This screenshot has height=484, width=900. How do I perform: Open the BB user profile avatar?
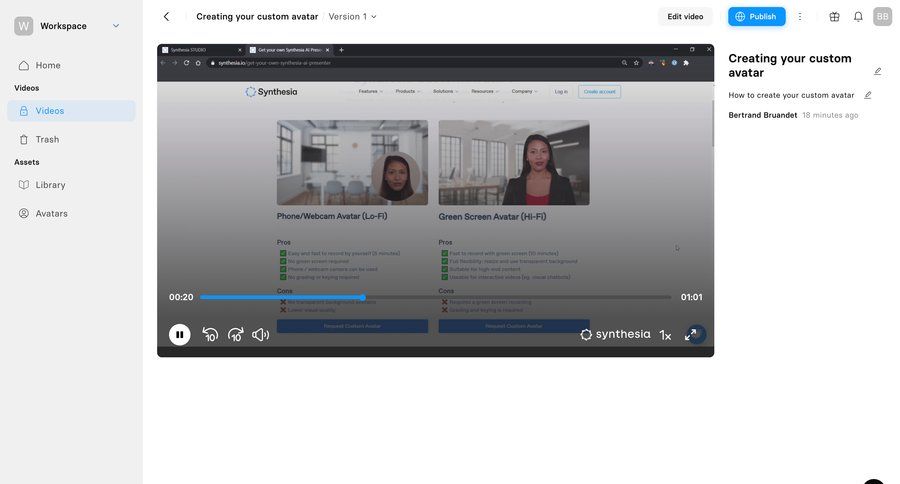click(x=882, y=16)
